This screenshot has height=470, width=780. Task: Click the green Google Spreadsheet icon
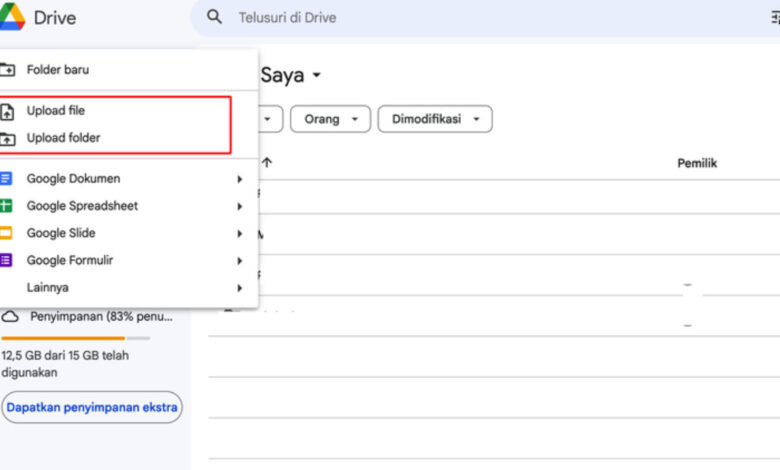point(6,206)
